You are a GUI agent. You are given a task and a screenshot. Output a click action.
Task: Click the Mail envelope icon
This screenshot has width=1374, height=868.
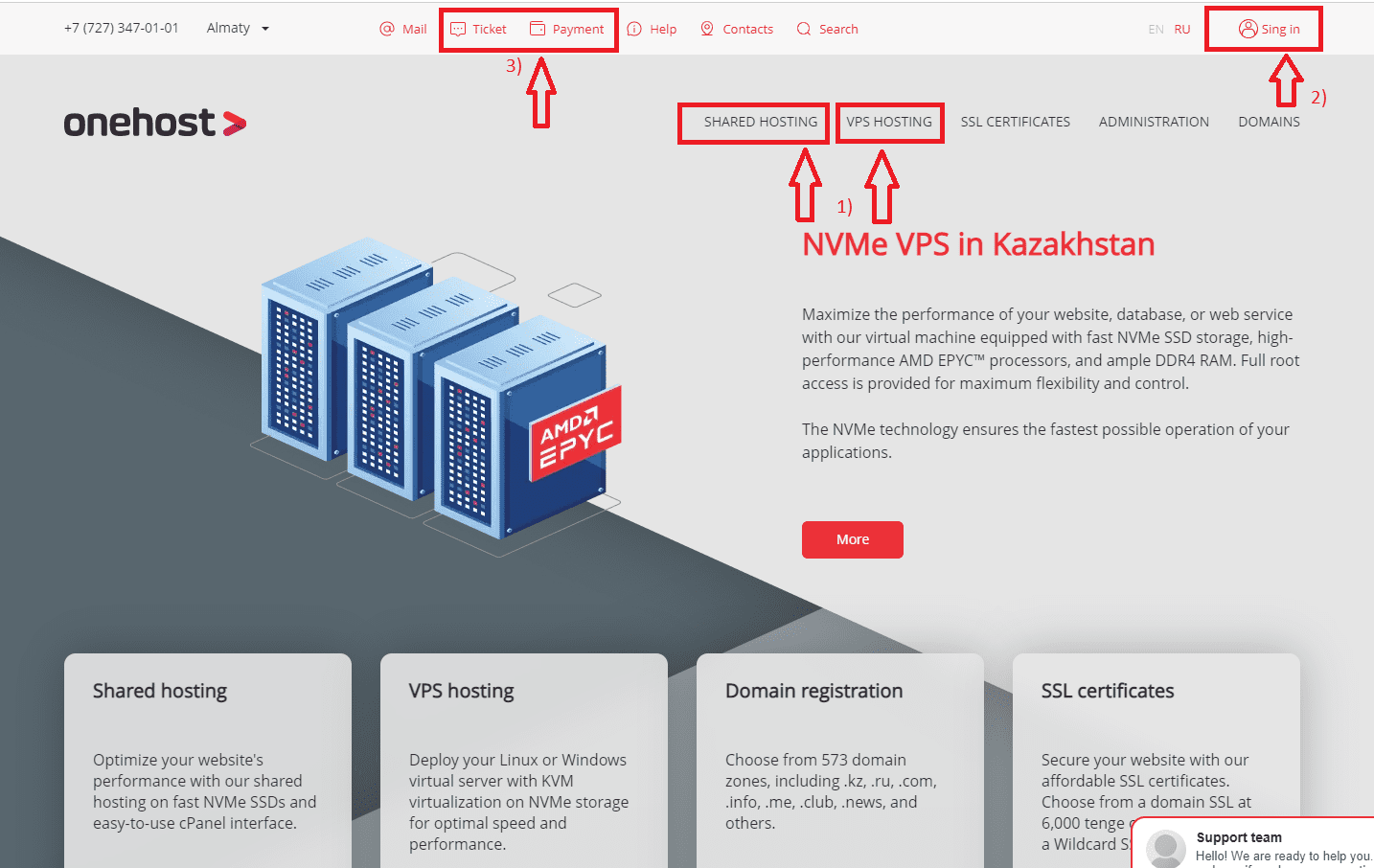click(387, 29)
